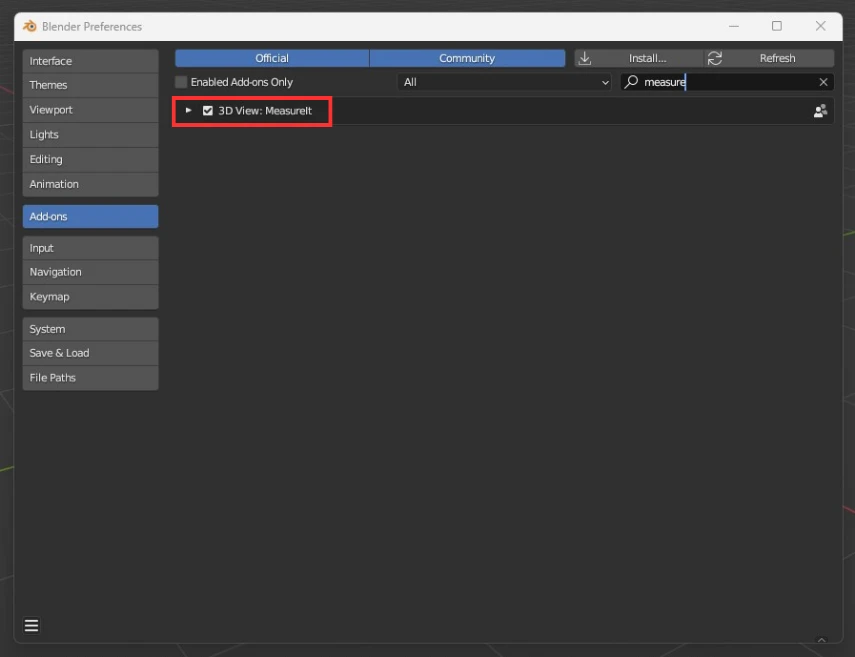Click the collapse chevron at bottom right

[x=822, y=640]
